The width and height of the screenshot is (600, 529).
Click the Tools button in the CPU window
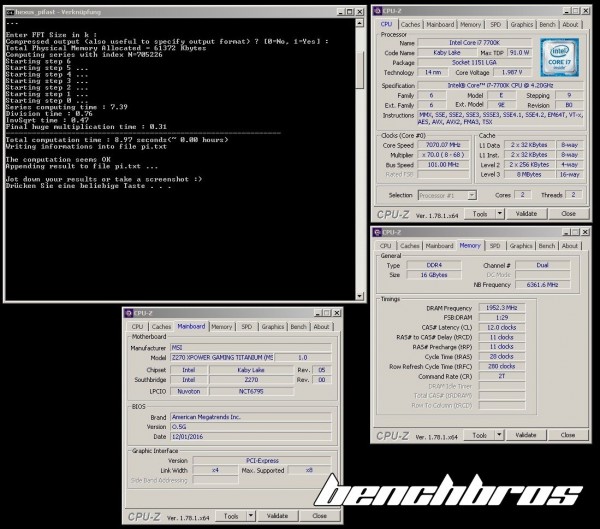480,214
